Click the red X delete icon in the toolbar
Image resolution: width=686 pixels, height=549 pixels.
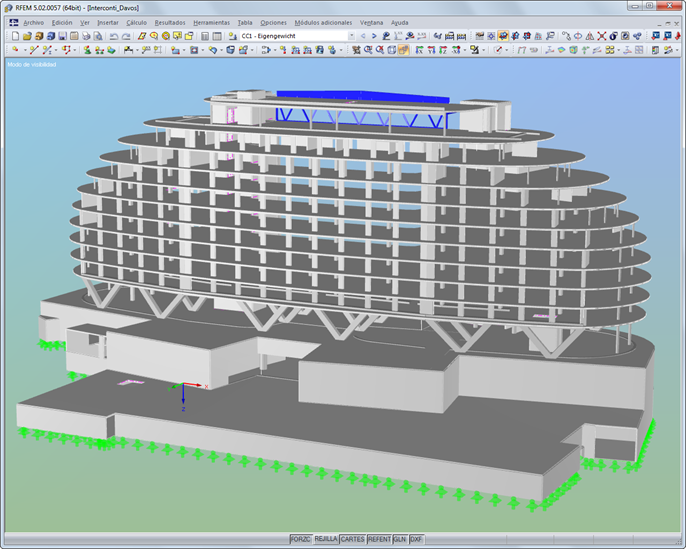pyautogui.click(x=602, y=36)
